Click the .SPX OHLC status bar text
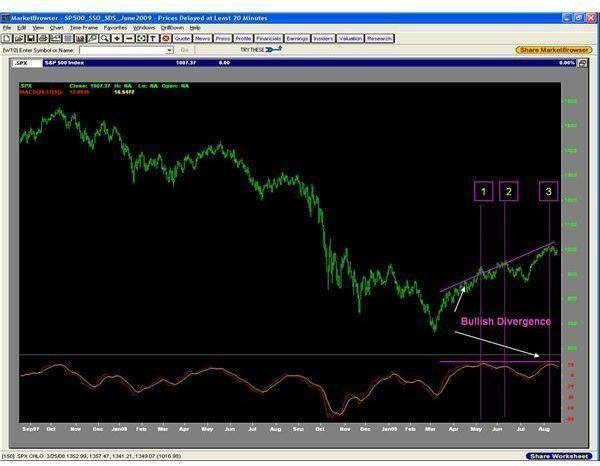The height and width of the screenshot is (466, 600). [x=91, y=456]
